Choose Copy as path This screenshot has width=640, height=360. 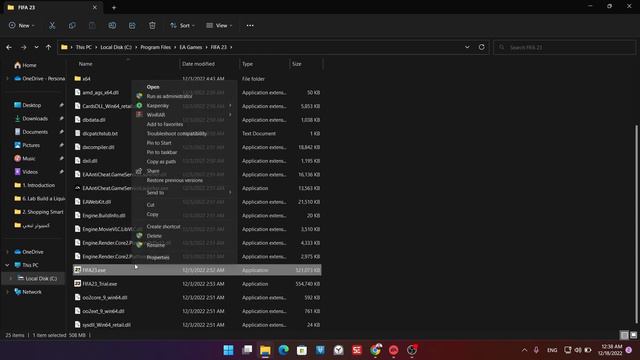(x=184, y=162)
